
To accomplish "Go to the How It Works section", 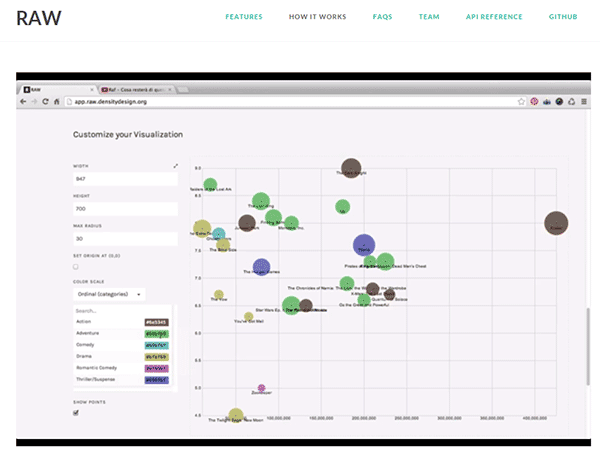I will click(317, 17).
